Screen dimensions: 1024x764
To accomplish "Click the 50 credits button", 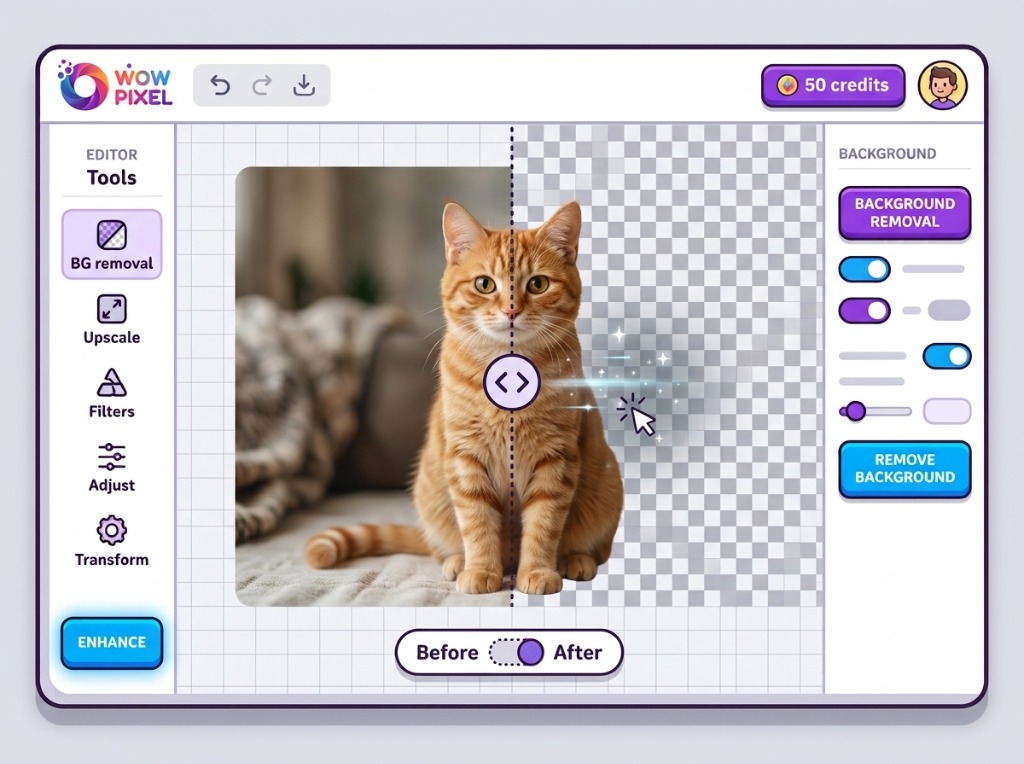I will click(x=833, y=86).
